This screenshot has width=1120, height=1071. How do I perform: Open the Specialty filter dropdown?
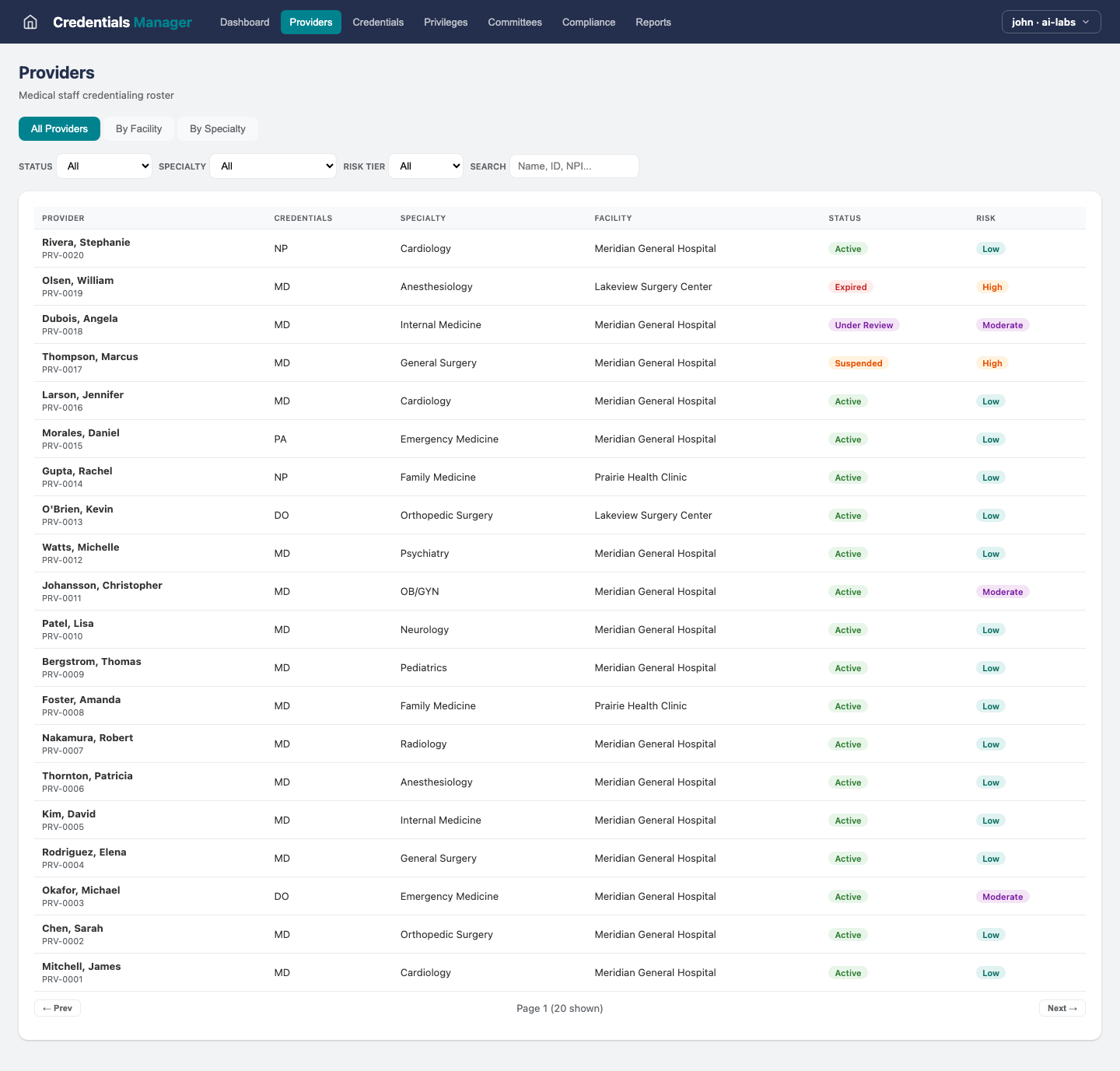tap(273, 166)
